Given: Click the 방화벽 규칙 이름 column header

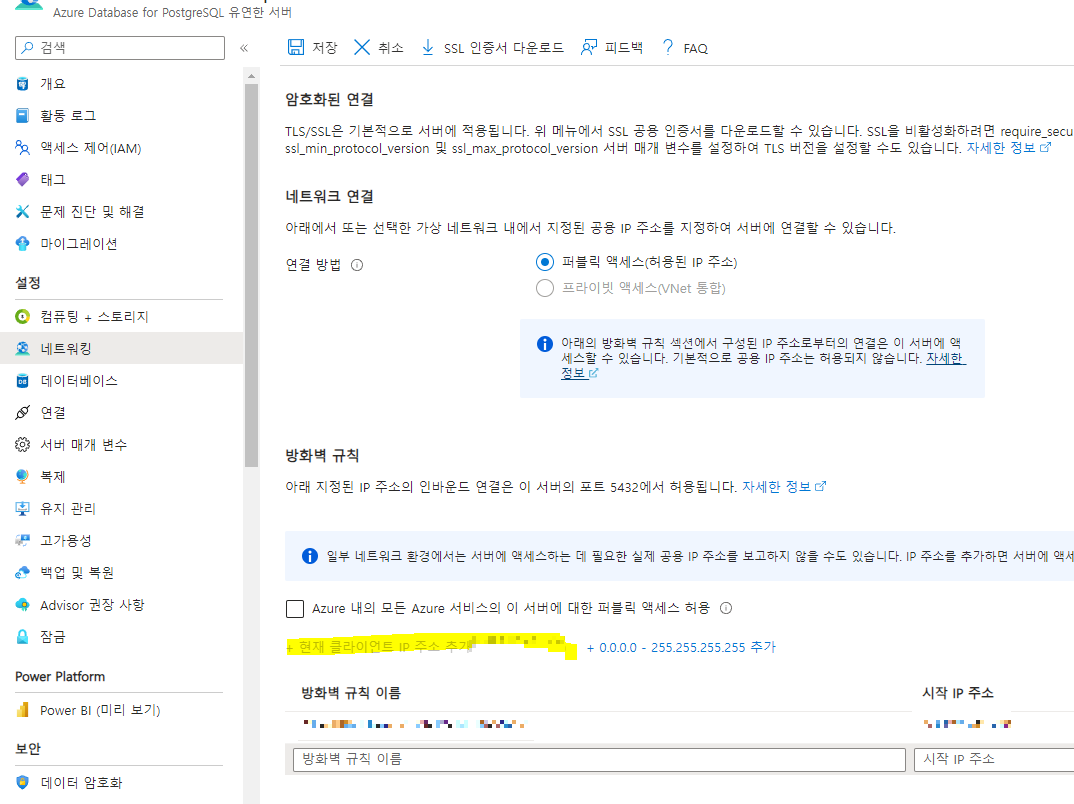Looking at the screenshot, I should pos(351,693).
